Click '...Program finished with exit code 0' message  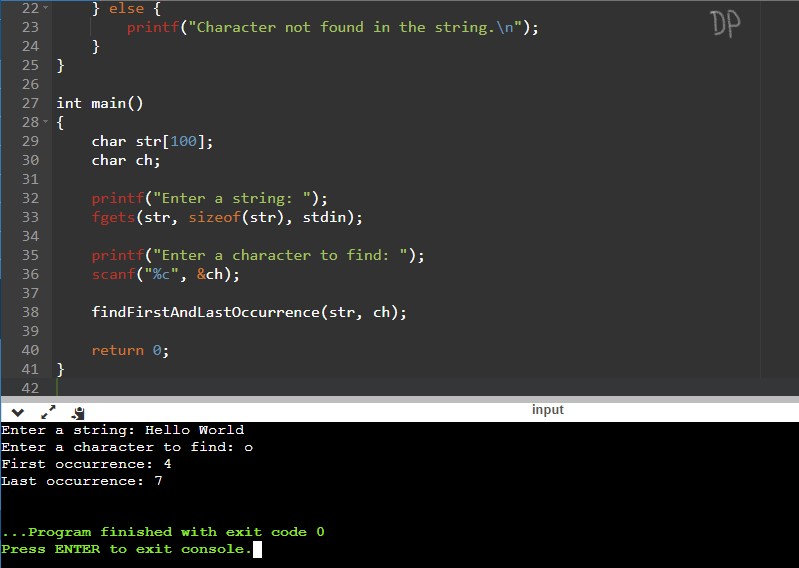click(x=163, y=532)
